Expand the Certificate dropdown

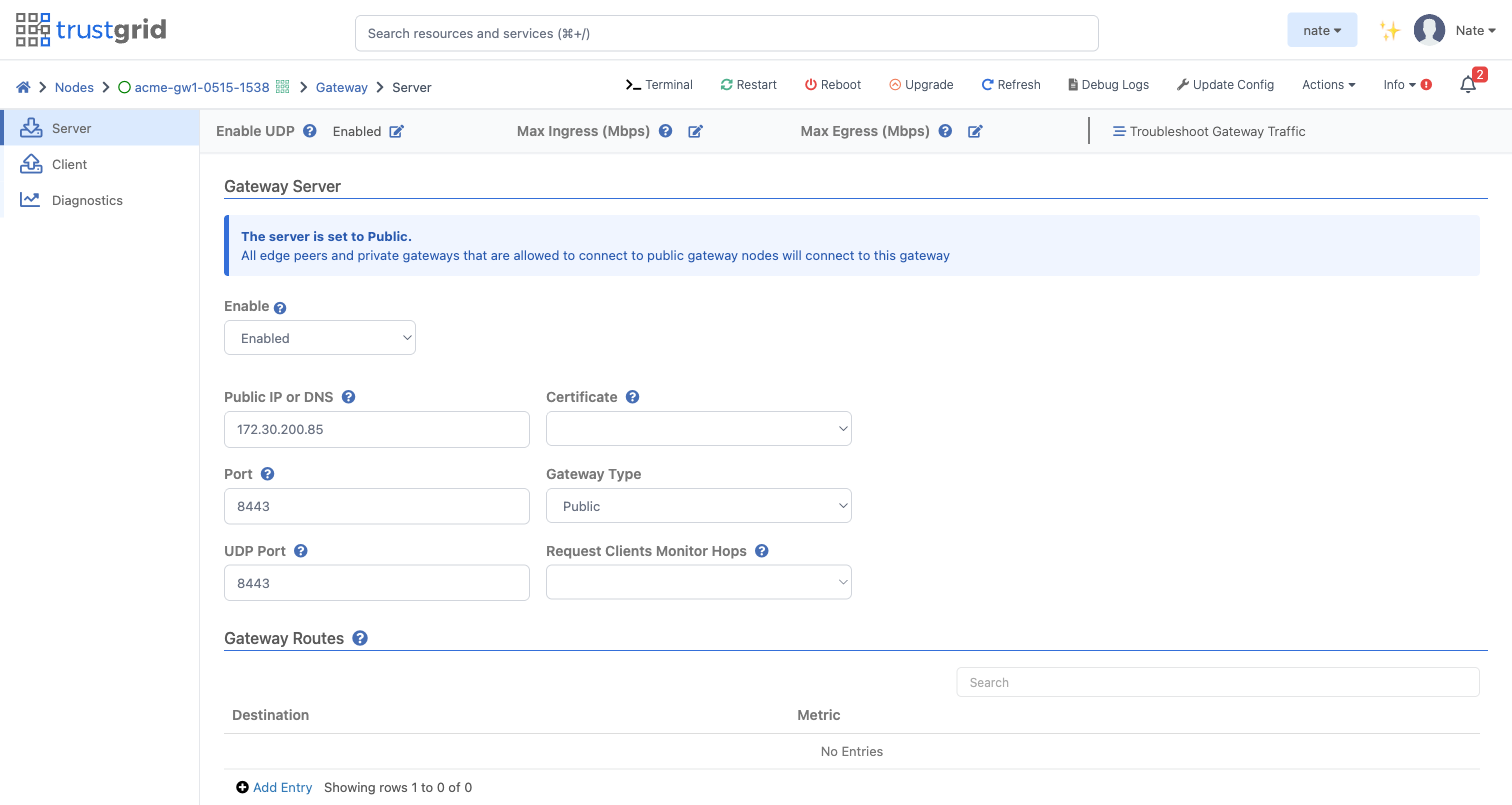pos(699,429)
